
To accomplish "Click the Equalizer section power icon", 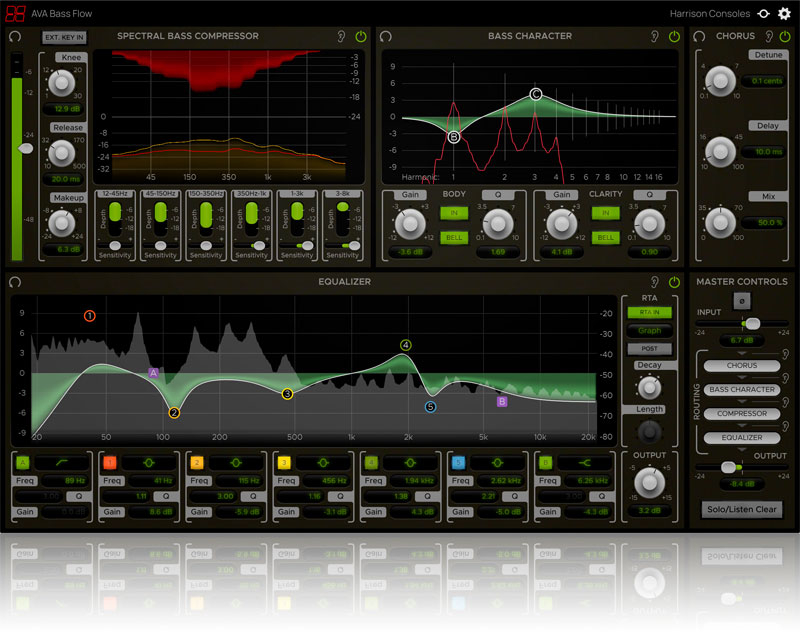I will tap(674, 283).
